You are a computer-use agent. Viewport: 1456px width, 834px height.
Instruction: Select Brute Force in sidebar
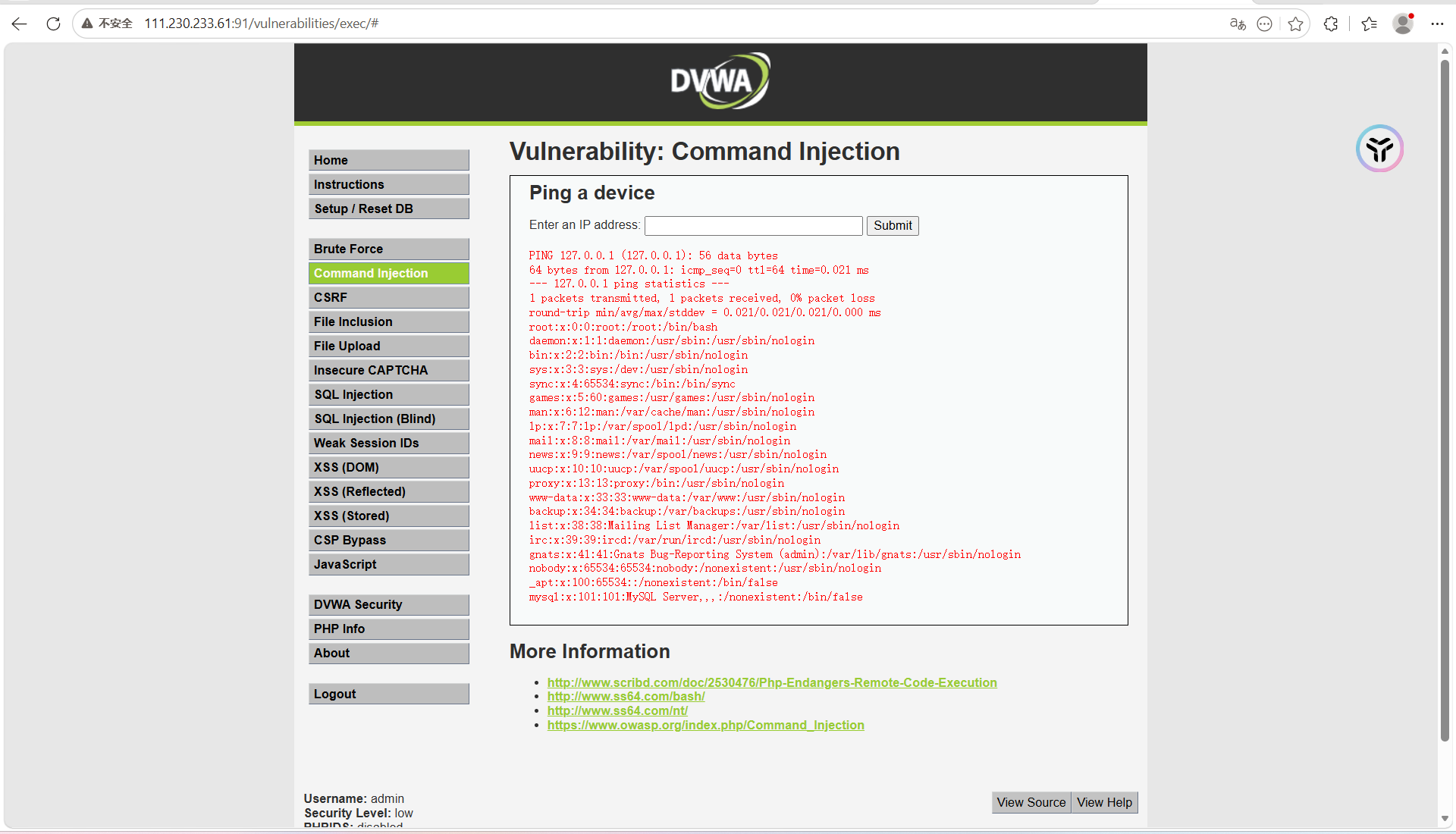pyautogui.click(x=389, y=249)
